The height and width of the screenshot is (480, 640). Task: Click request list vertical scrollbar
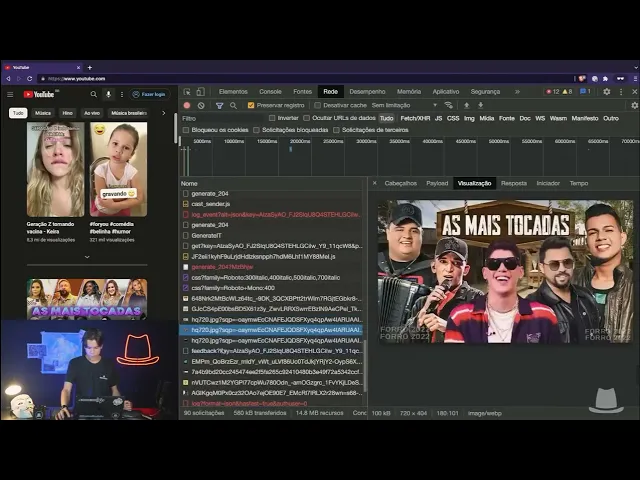point(365,366)
